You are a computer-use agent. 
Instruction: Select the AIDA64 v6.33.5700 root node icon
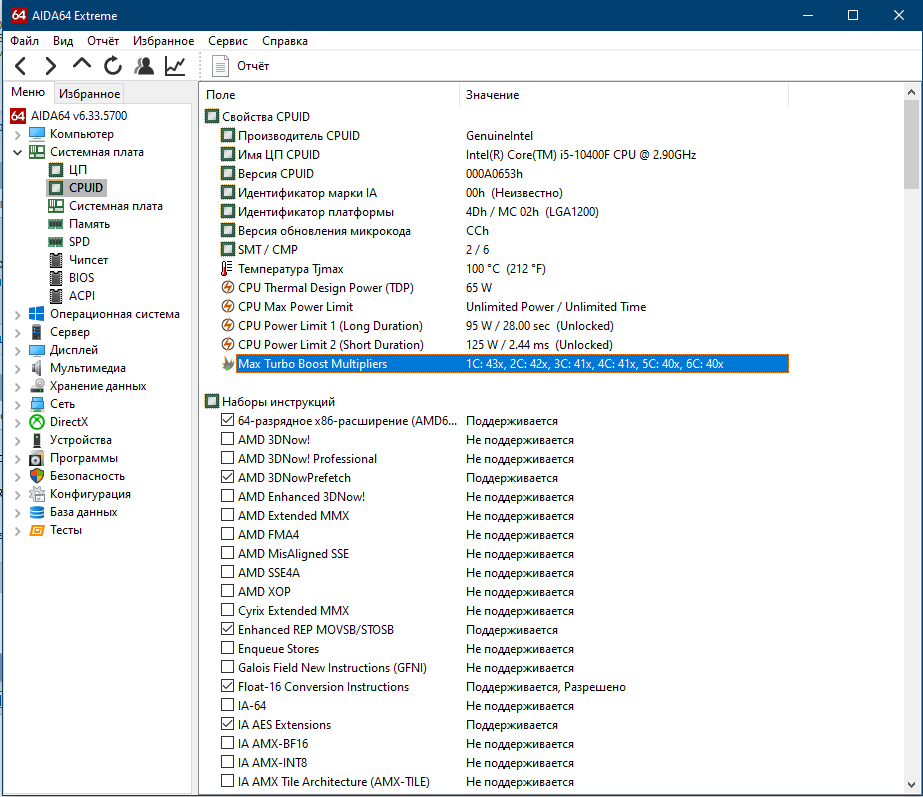point(18,116)
